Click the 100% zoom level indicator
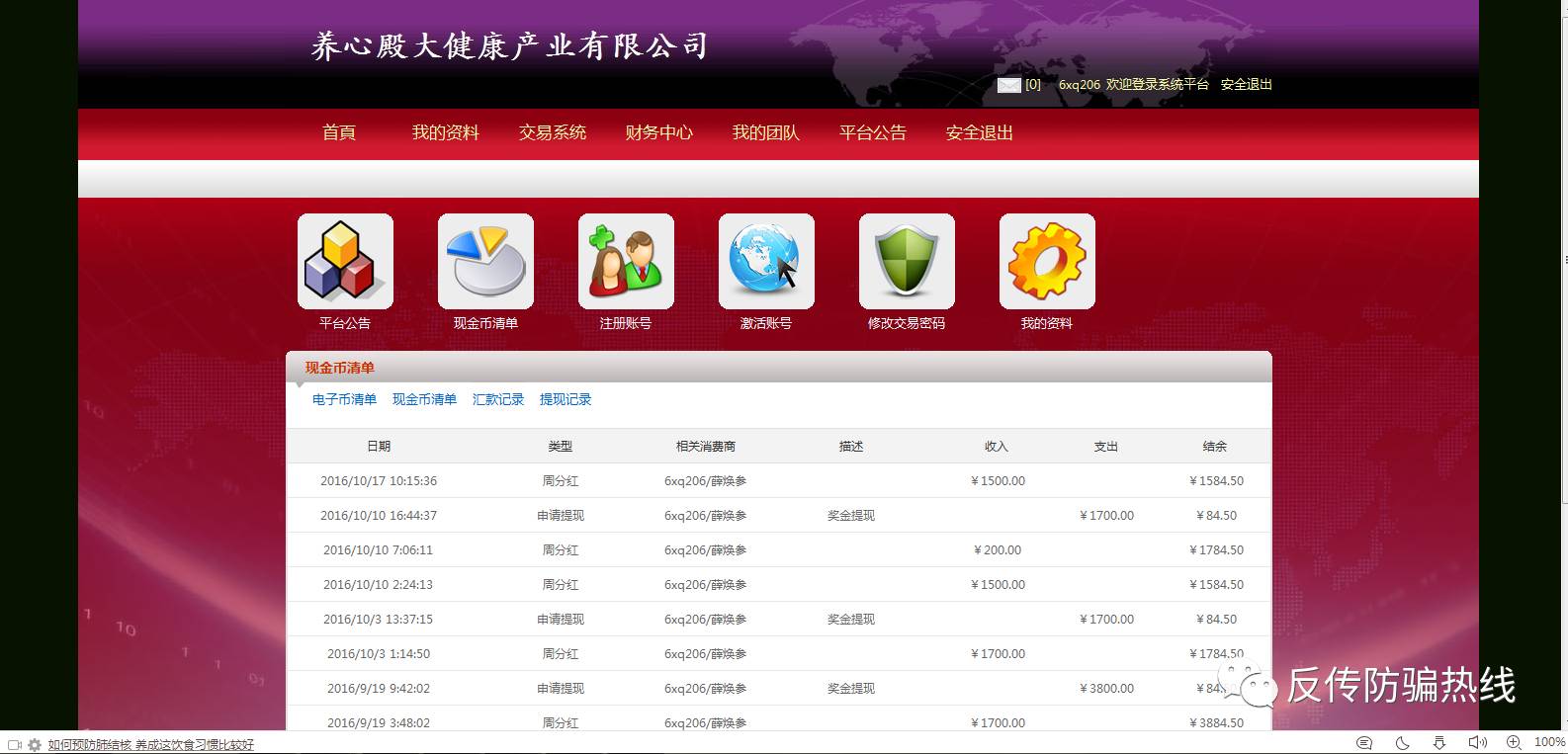This screenshot has width=1568, height=754. (x=1549, y=742)
